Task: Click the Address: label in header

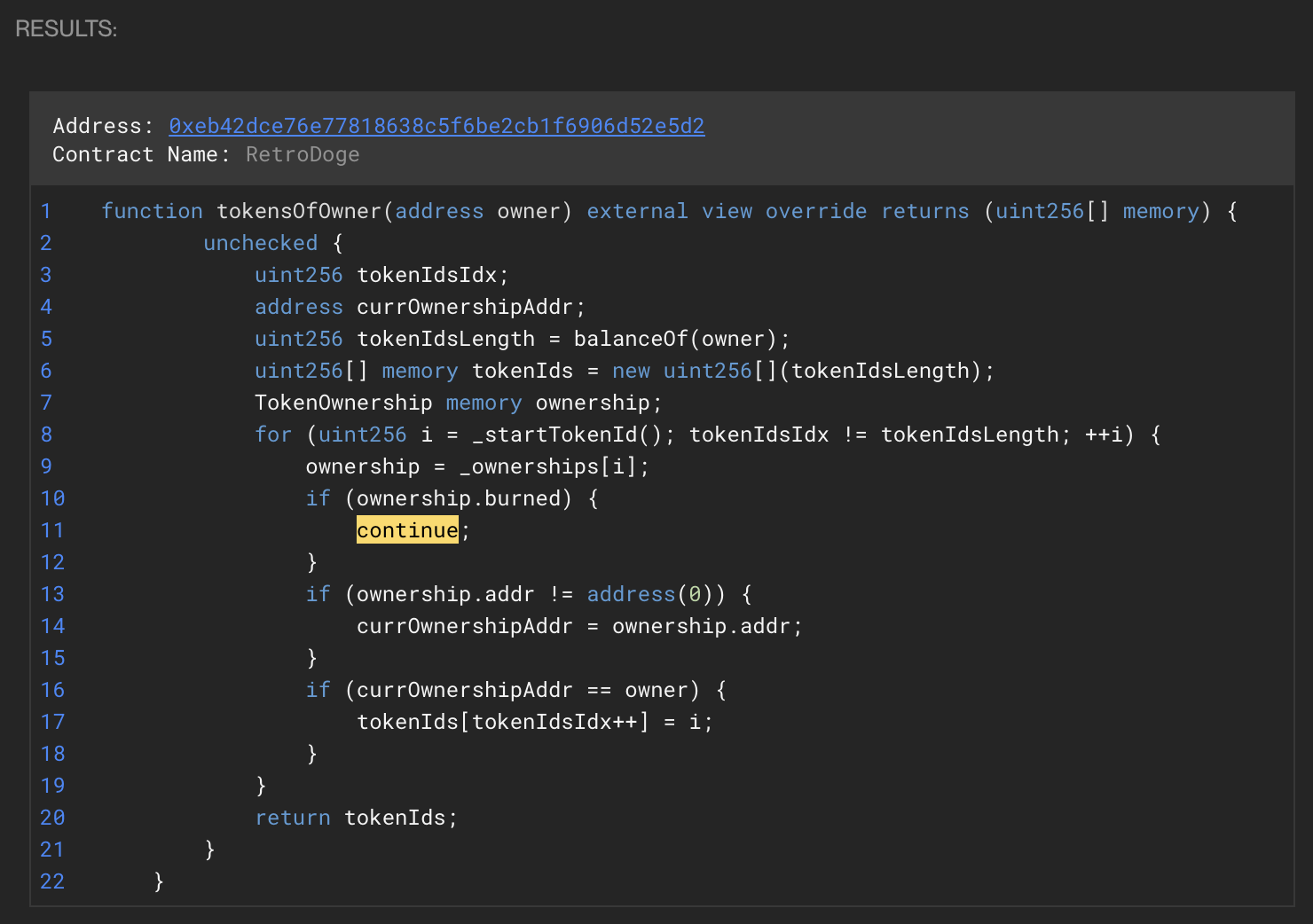Action: [103, 126]
